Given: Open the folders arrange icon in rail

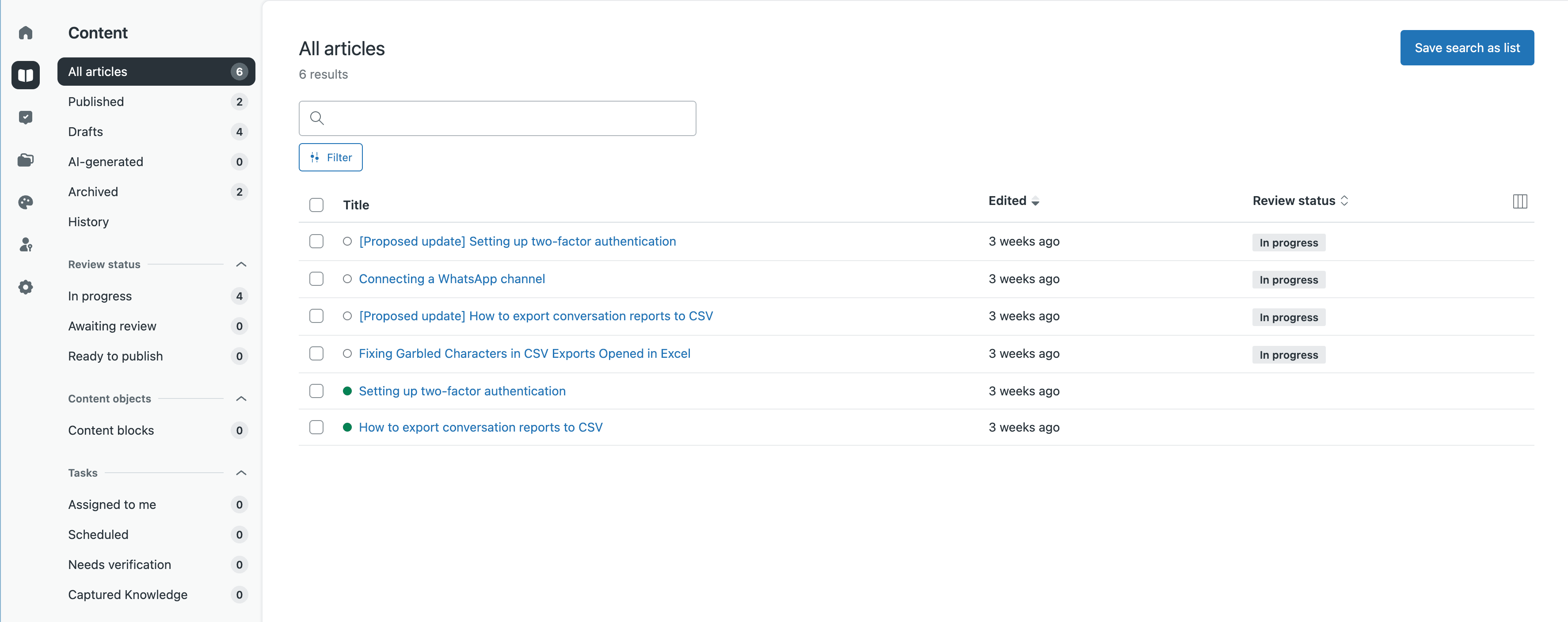Looking at the screenshot, I should tap(26, 160).
